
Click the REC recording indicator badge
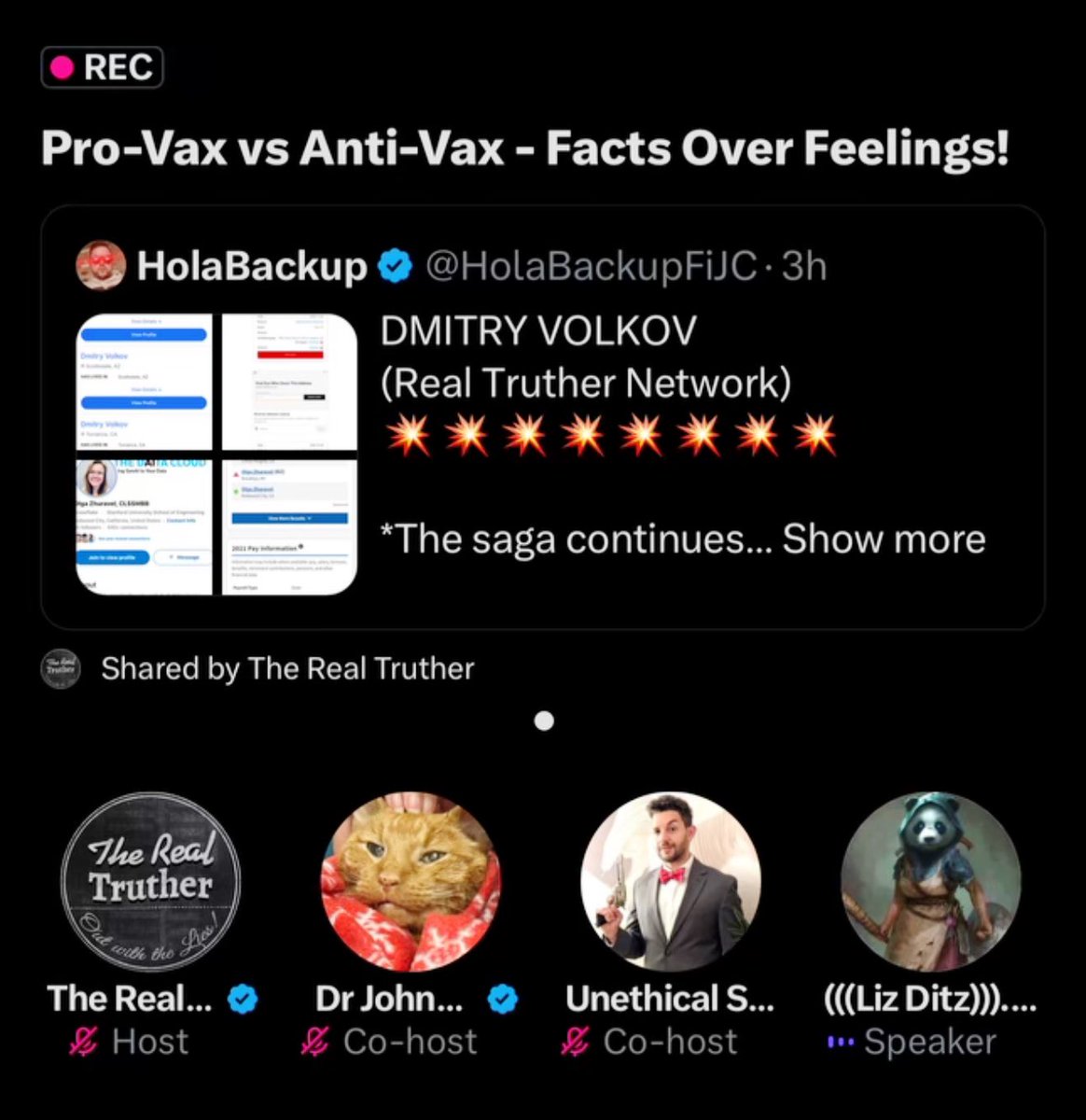tap(103, 67)
